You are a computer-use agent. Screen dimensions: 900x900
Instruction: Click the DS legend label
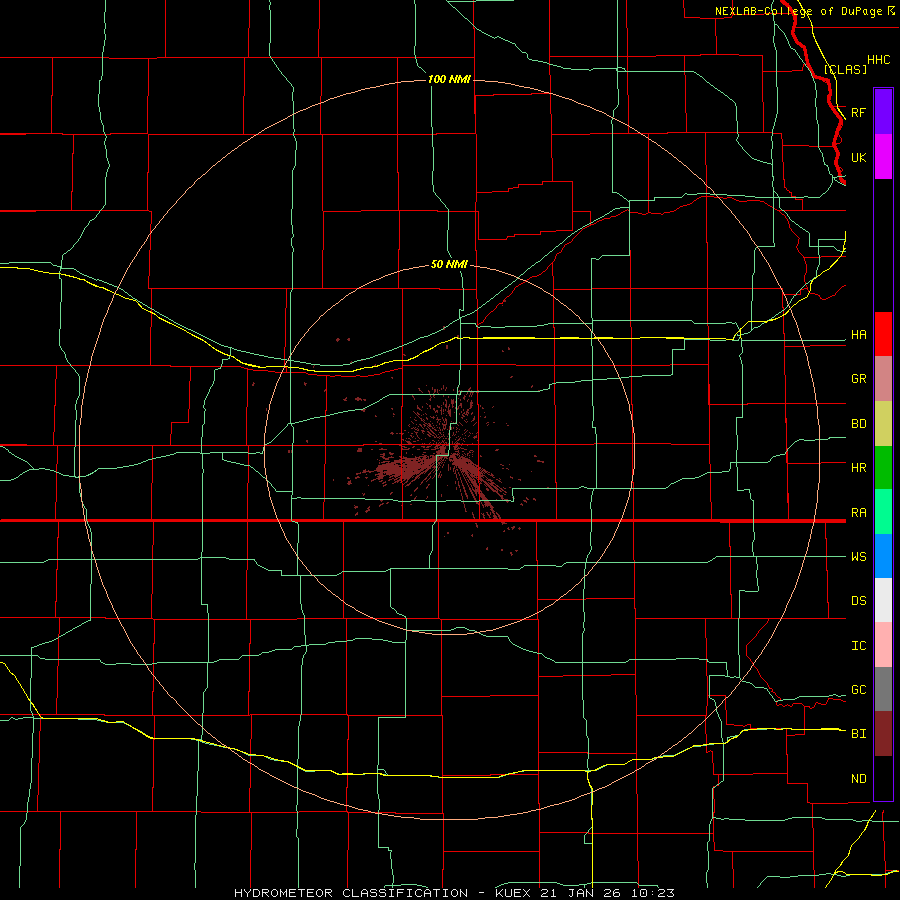coord(858,601)
